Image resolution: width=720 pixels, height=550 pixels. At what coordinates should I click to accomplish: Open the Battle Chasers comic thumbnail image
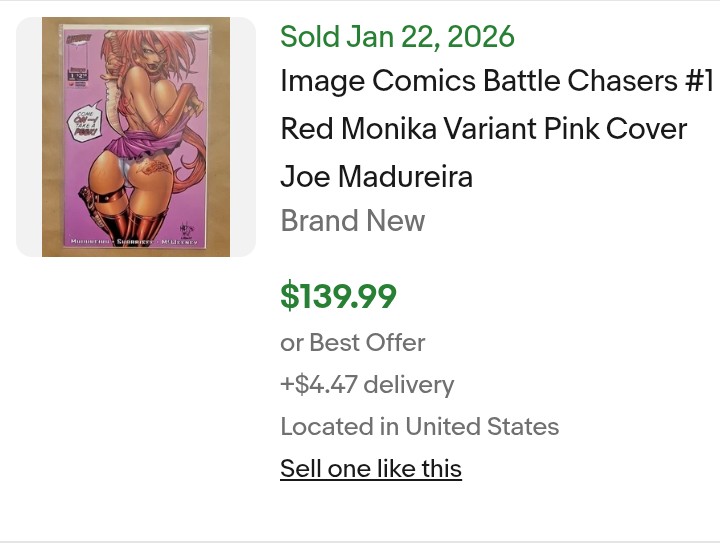click(136, 136)
